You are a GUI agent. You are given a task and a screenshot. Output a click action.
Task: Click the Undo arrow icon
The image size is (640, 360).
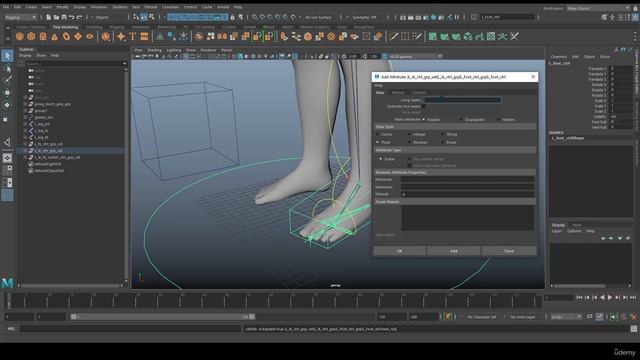click(x=72, y=17)
